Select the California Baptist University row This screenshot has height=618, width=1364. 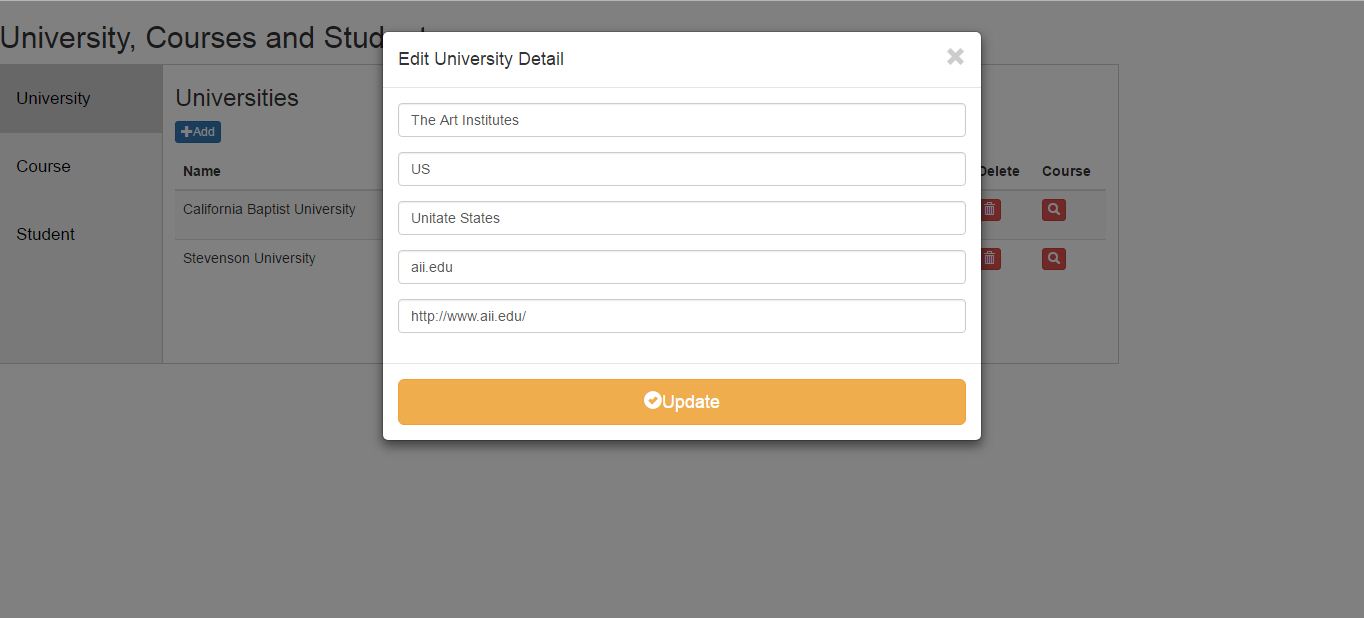(269, 209)
